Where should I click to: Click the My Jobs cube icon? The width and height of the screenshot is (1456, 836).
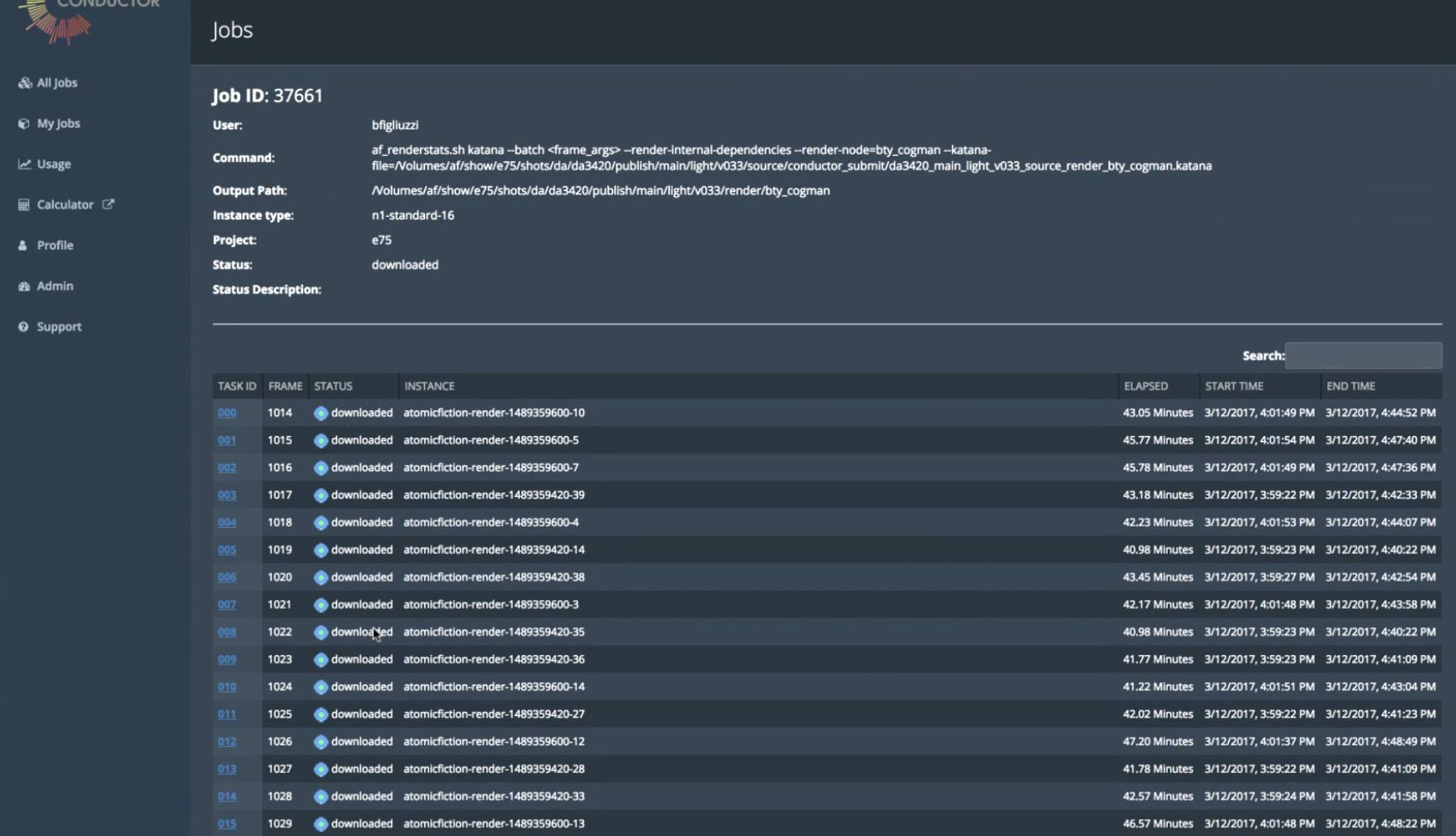[24, 124]
